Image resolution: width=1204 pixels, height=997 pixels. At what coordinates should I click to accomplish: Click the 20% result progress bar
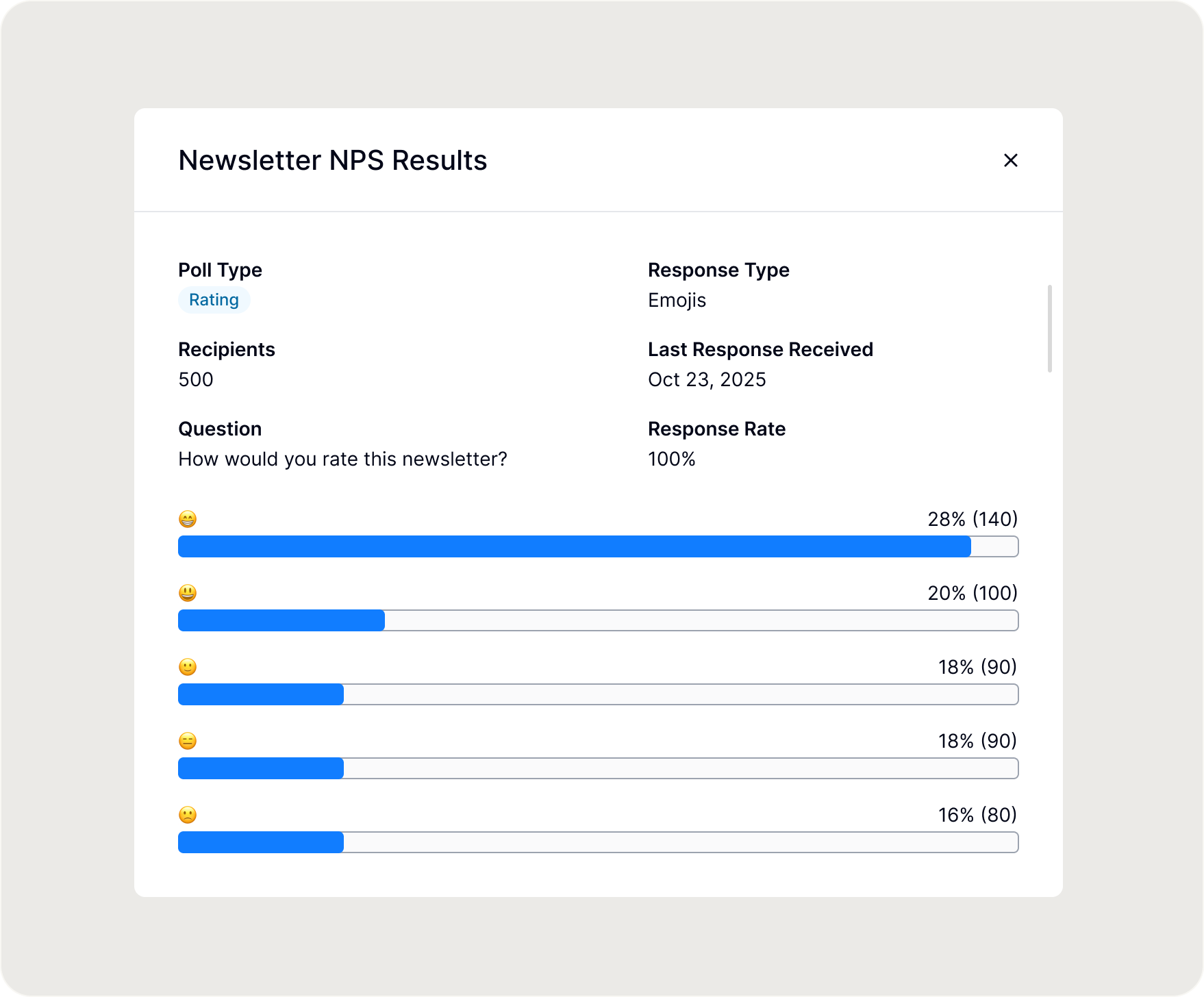click(x=597, y=620)
